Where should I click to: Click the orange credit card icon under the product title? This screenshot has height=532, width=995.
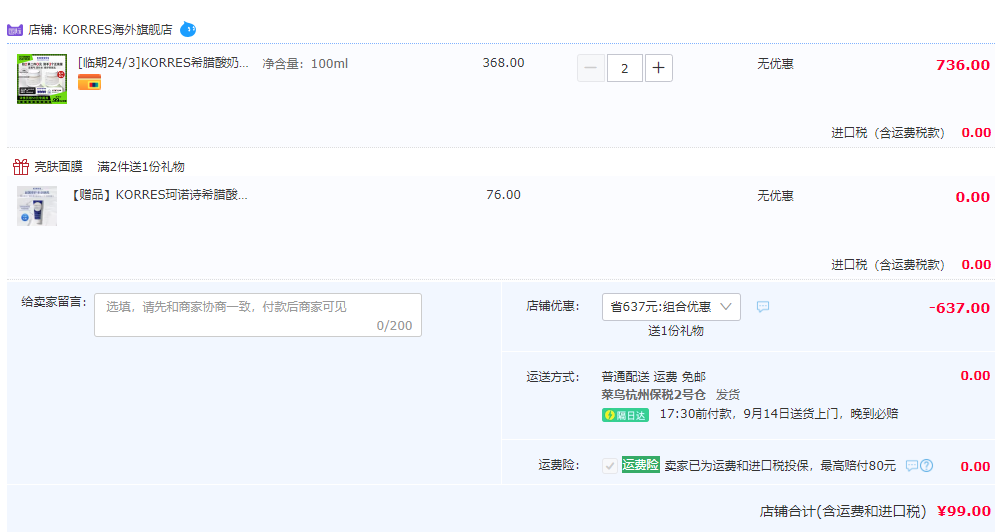pos(89,83)
